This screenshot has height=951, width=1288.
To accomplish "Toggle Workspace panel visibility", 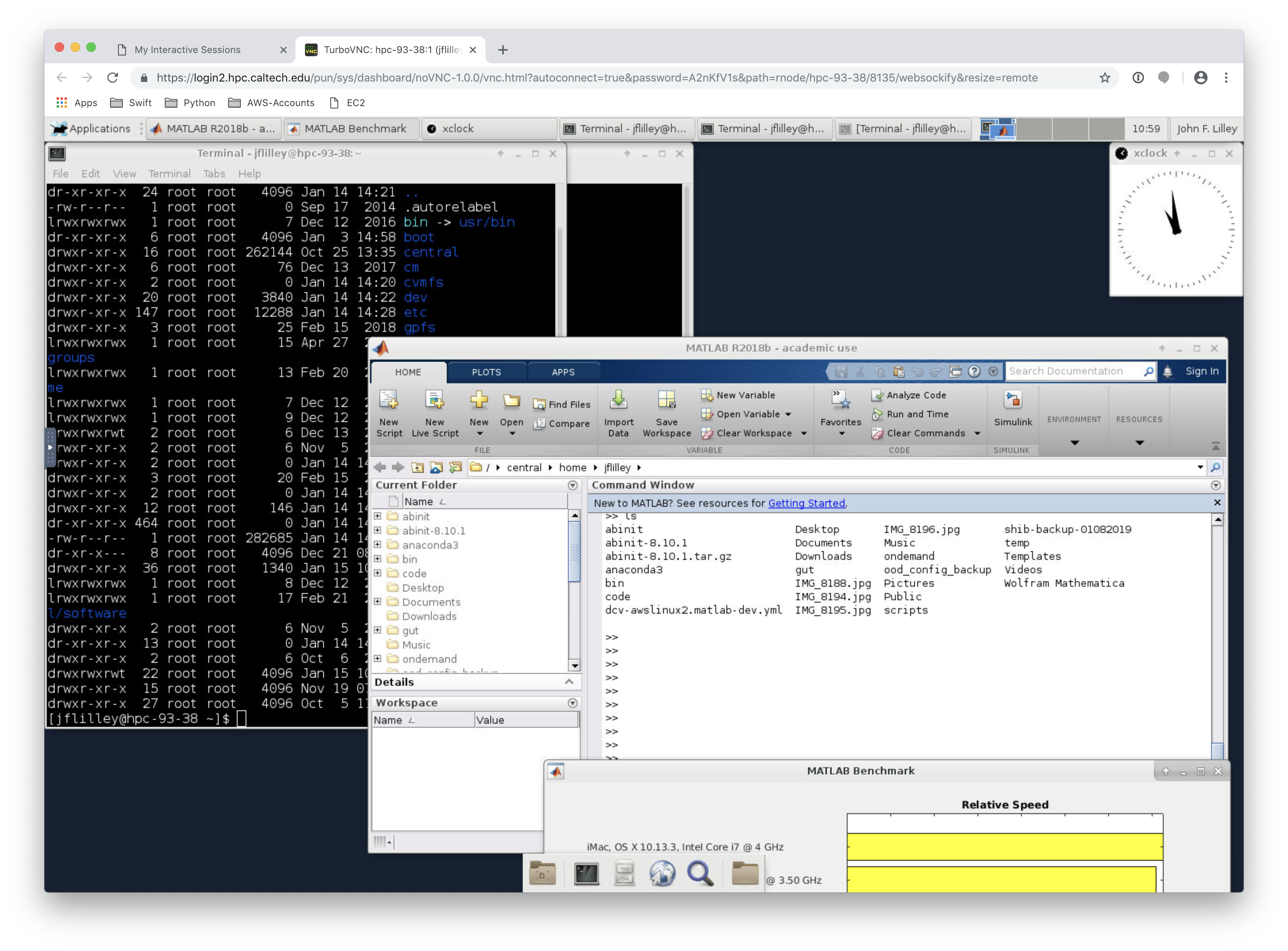I will pos(571,702).
